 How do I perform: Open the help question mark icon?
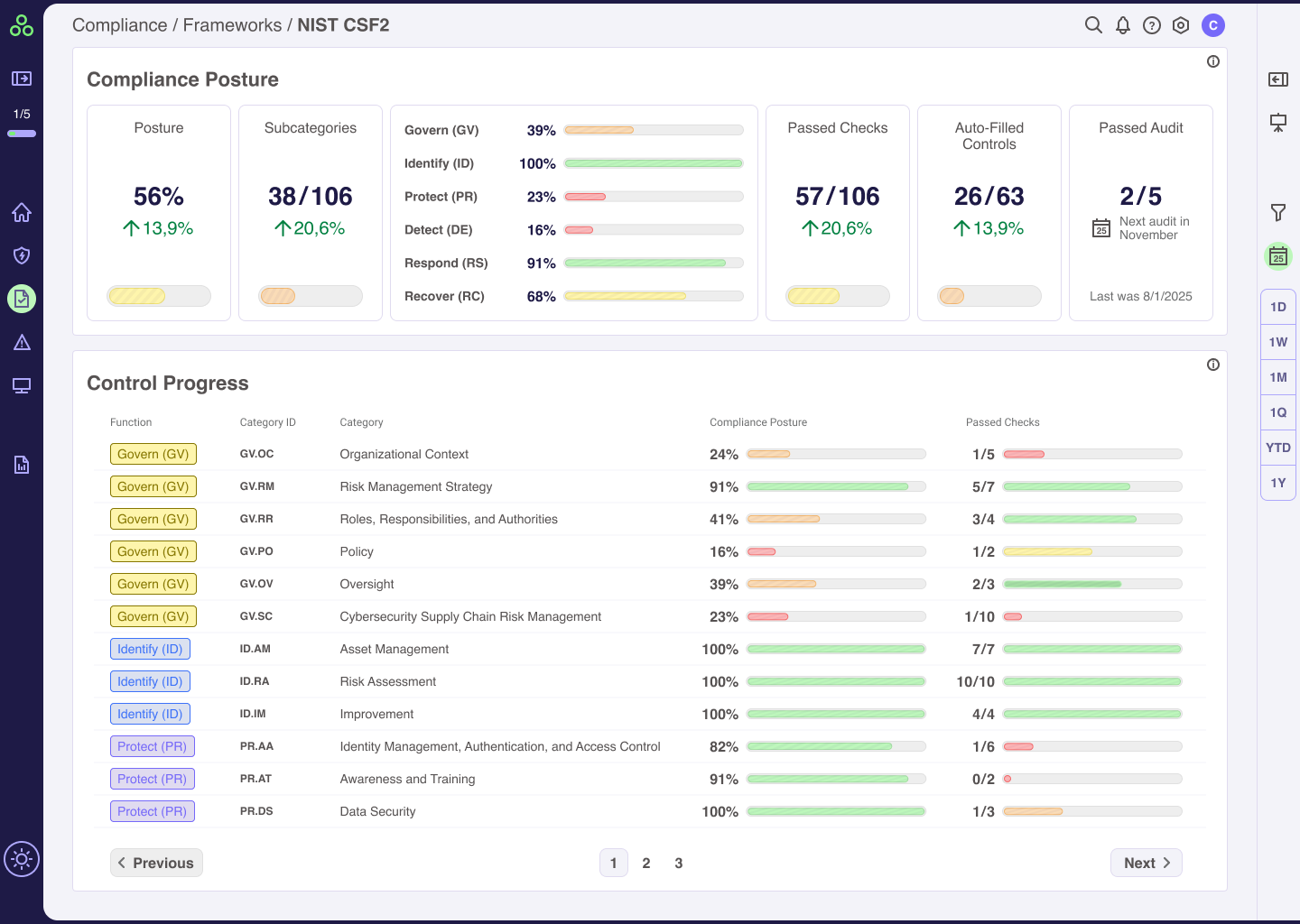tap(1152, 25)
